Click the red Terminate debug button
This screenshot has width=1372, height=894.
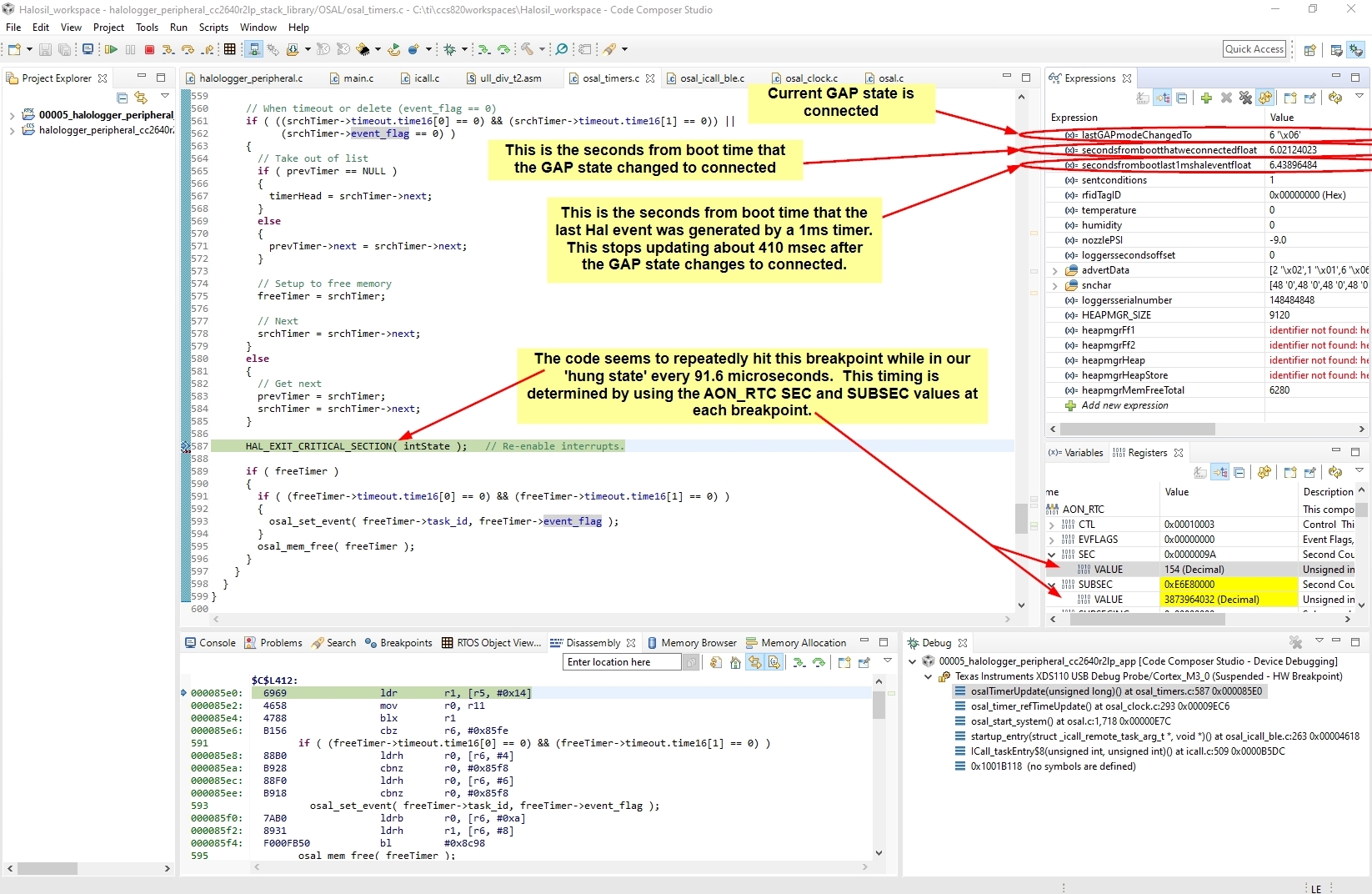149,49
